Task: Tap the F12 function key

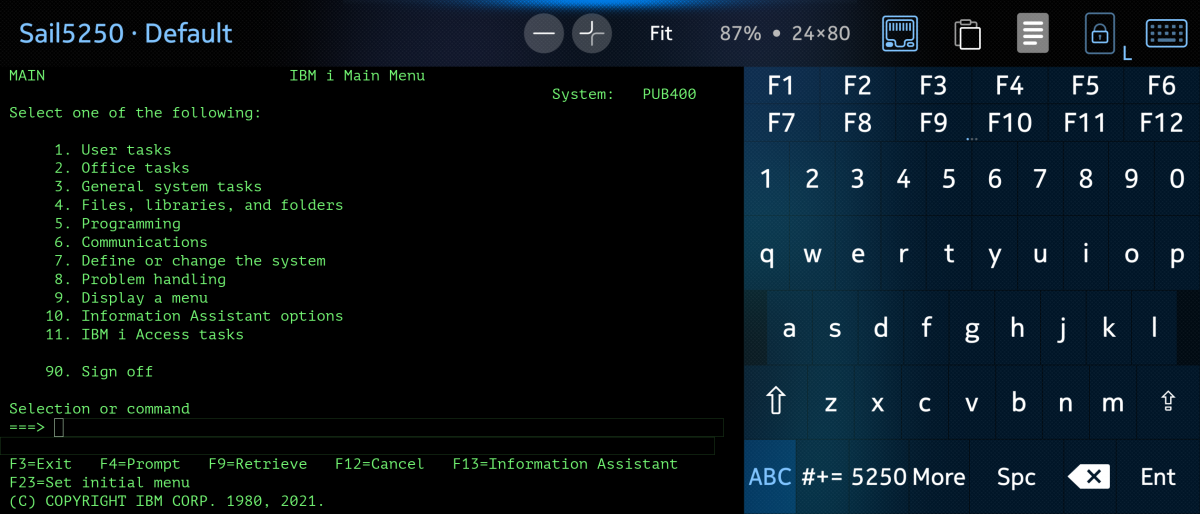Action: (1161, 123)
